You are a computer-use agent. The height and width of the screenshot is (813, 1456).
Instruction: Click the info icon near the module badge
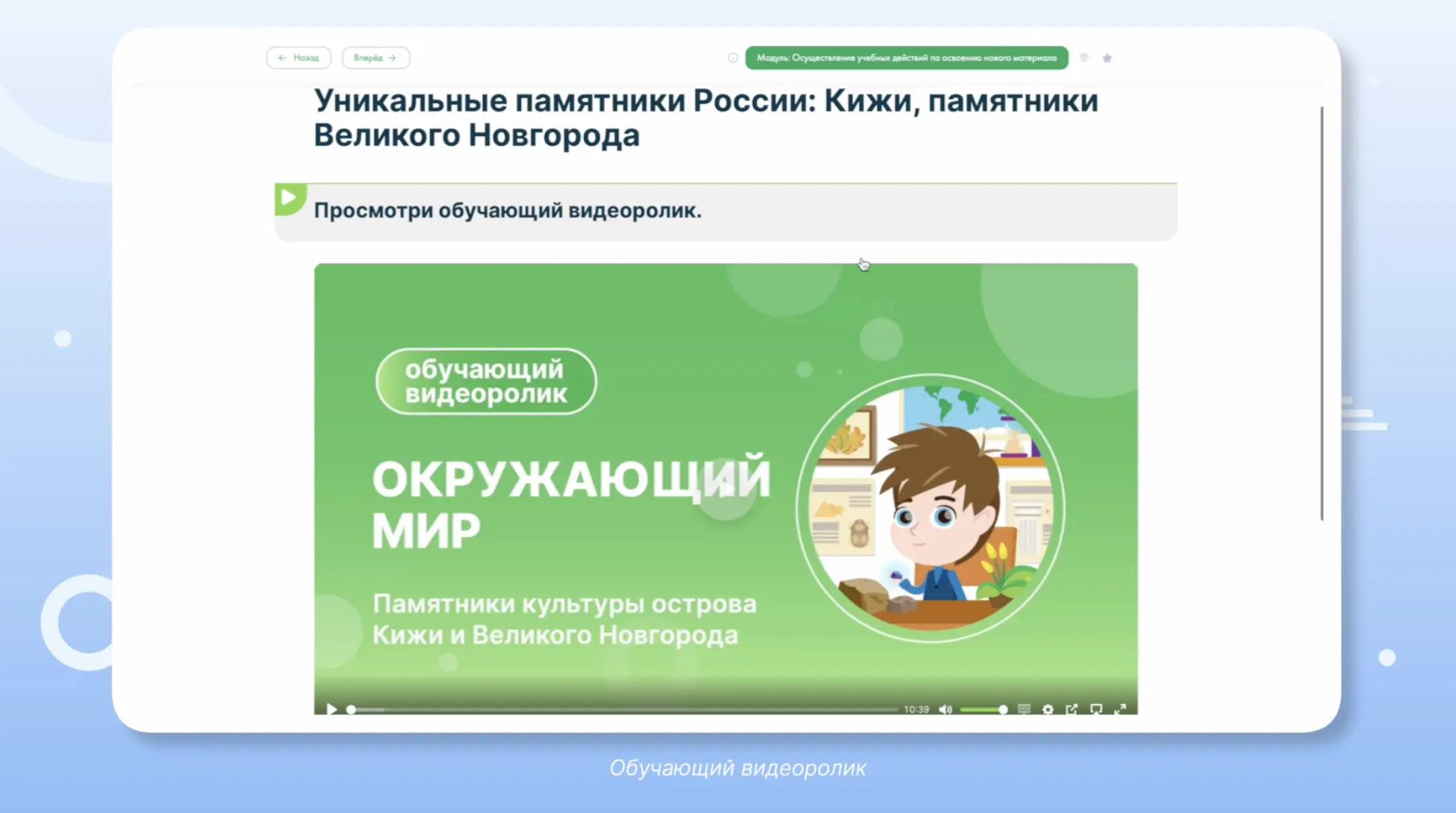pyautogui.click(x=733, y=58)
